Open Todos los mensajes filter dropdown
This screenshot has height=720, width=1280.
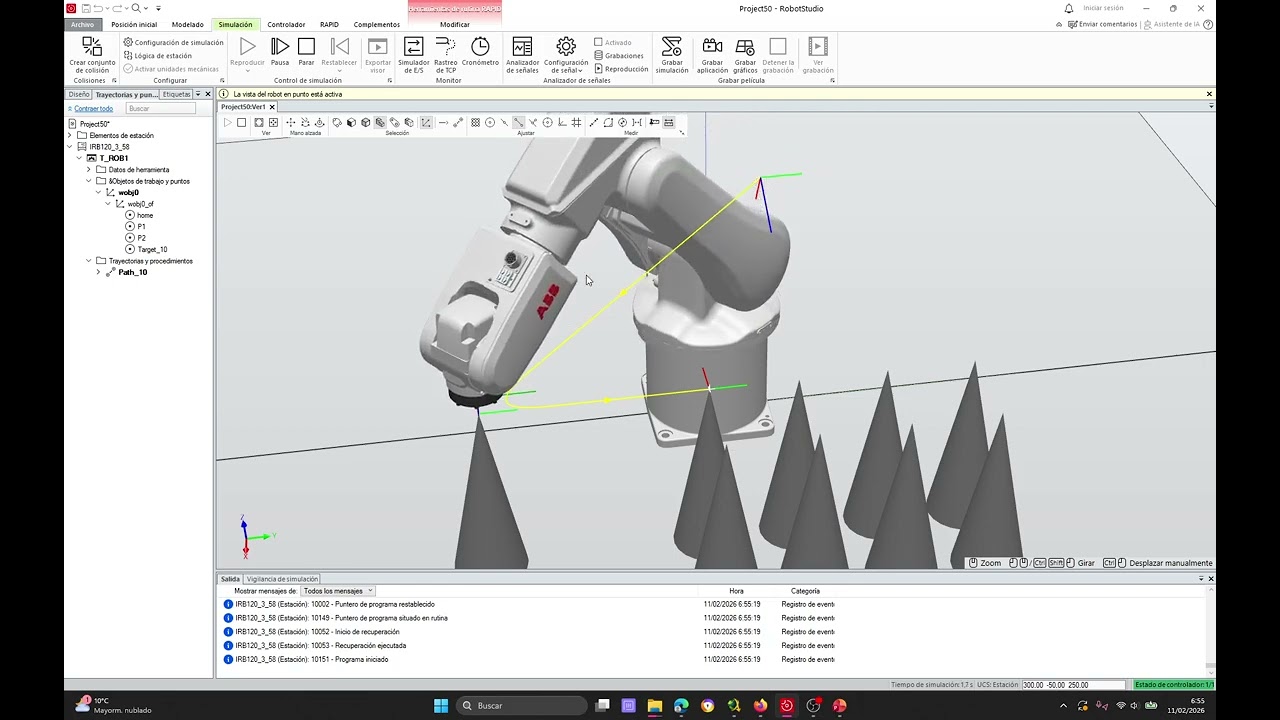pos(338,591)
